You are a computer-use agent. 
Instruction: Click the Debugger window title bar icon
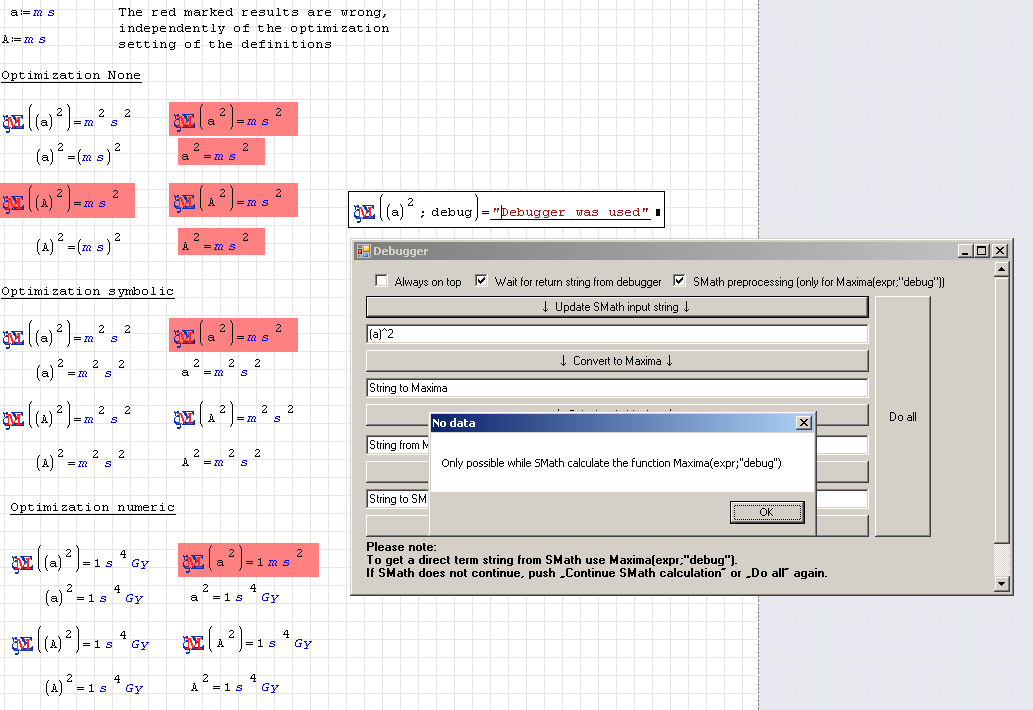click(363, 251)
